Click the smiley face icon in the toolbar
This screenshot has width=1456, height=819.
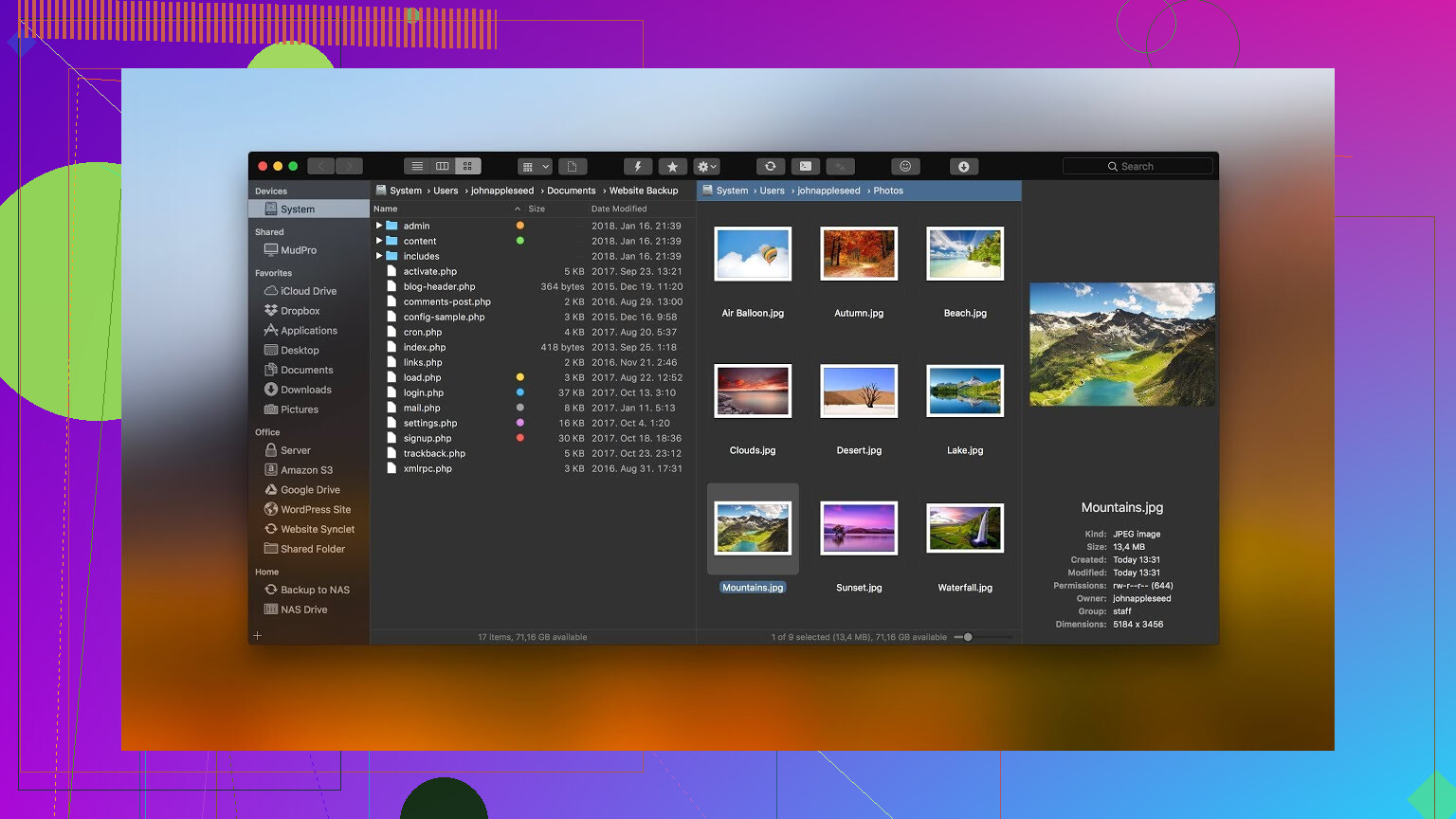coord(905,166)
